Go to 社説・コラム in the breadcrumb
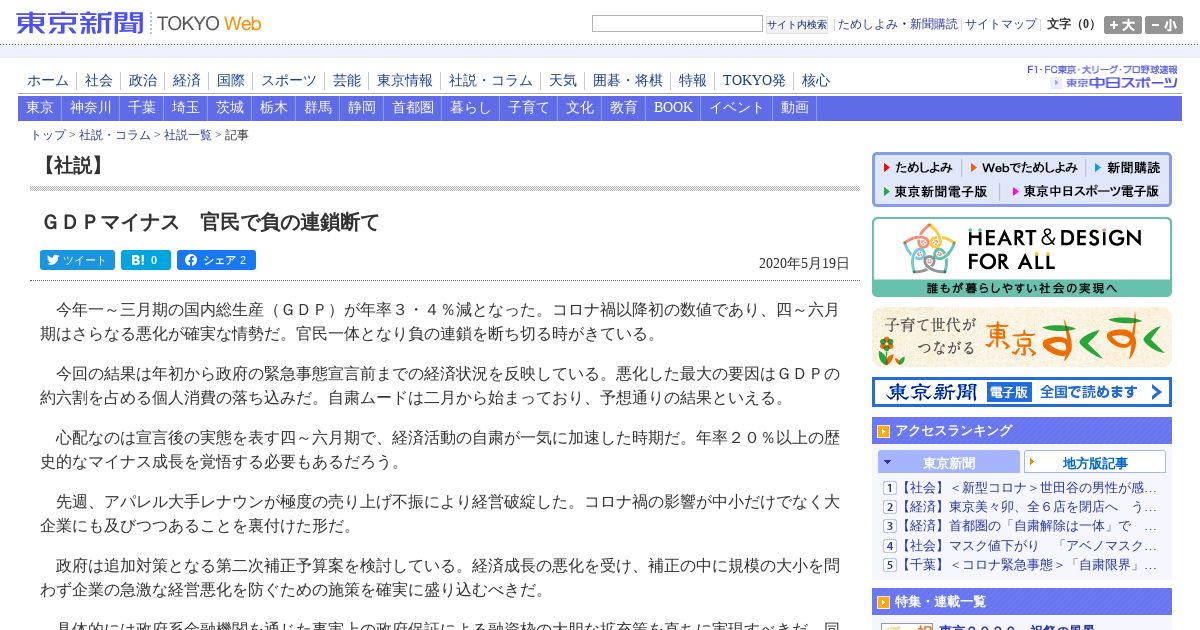The image size is (1200, 630). click(115, 135)
